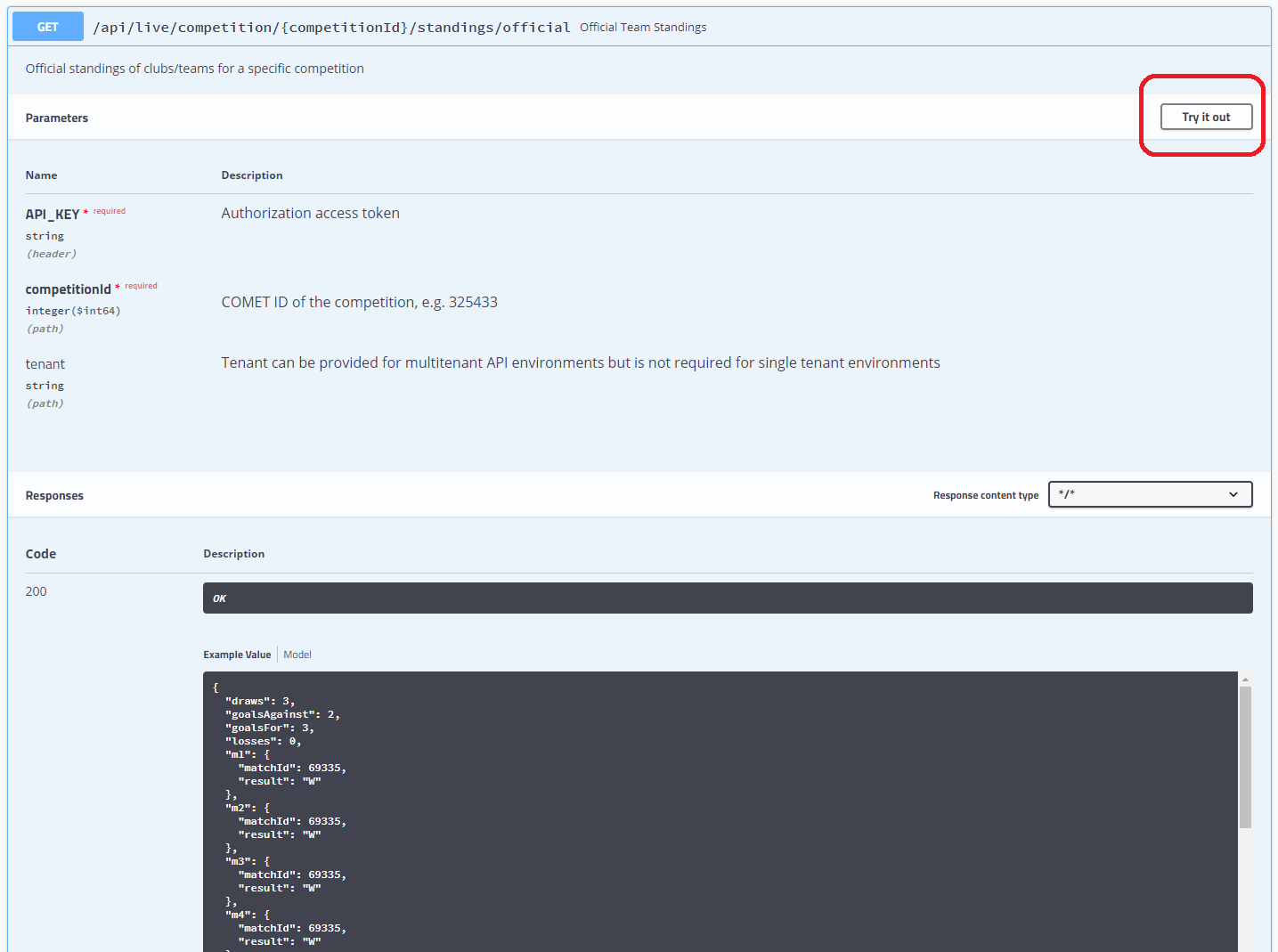
Task: Switch to the Model tab
Action: [x=297, y=655]
